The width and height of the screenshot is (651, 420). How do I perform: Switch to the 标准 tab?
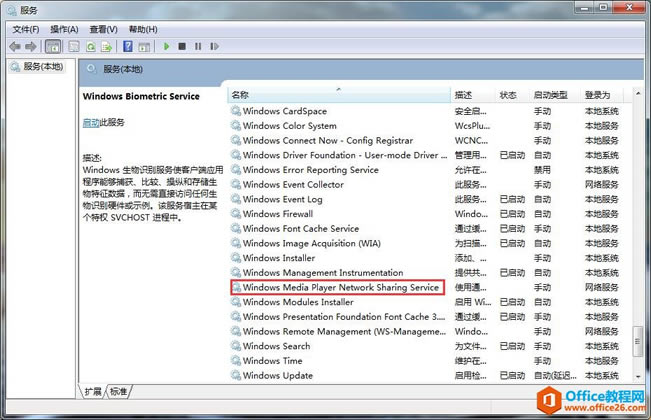tap(119, 391)
